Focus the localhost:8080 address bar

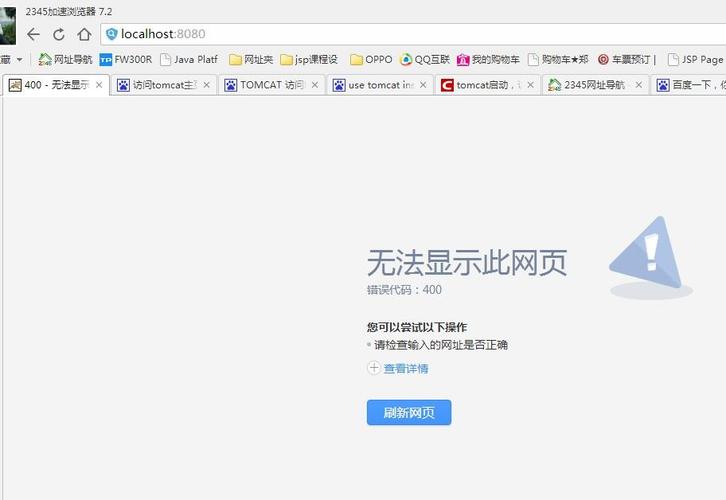[413, 34]
